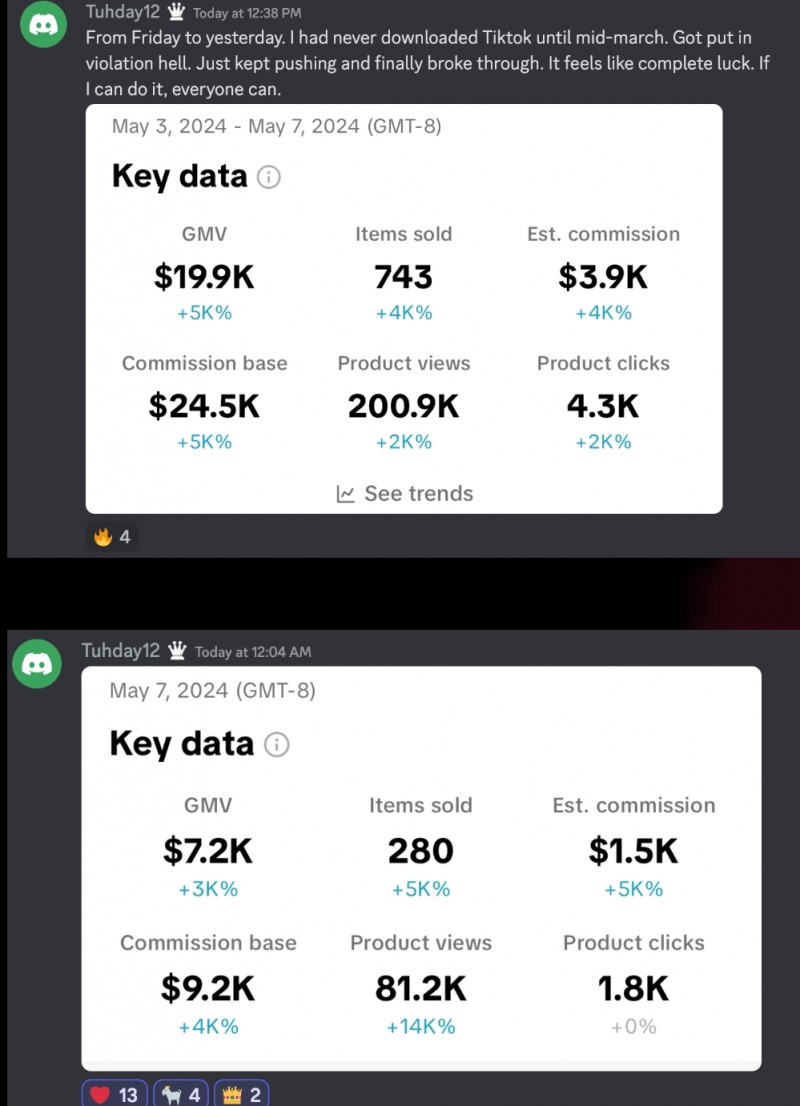800x1106 pixels.
Task: Click the info icon beside top Key data
Action: [x=269, y=177]
